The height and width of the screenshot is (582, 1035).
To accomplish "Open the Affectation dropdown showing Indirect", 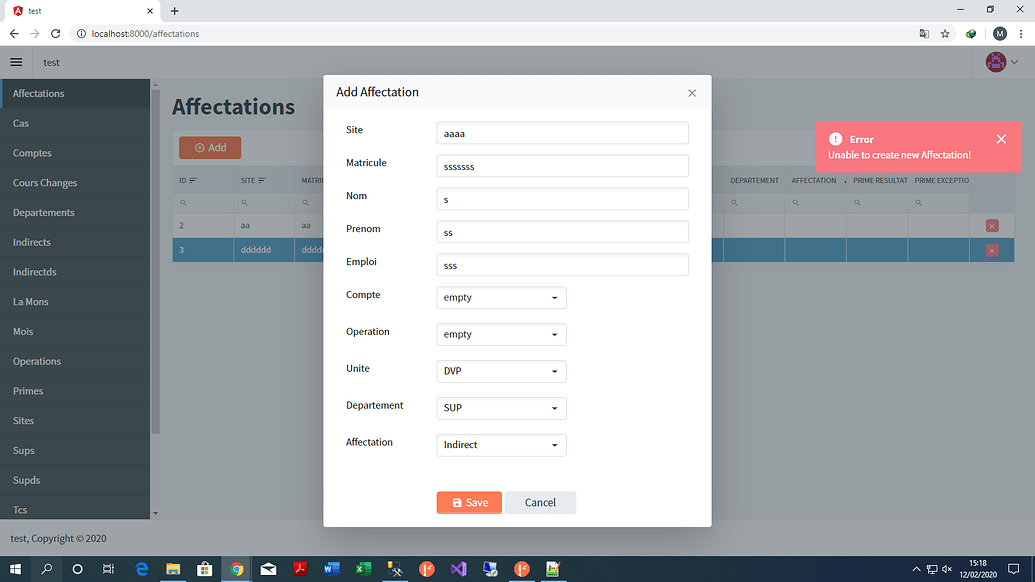I will tap(500, 444).
